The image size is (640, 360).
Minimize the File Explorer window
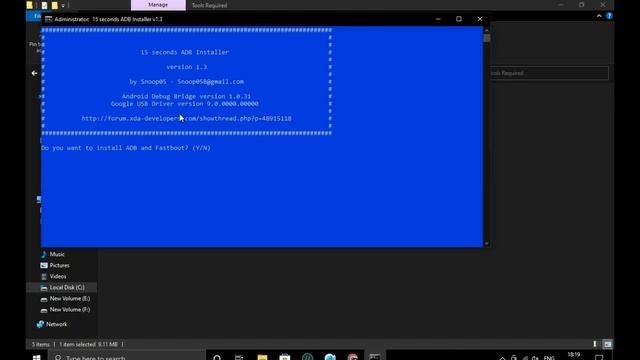(x=561, y=5)
